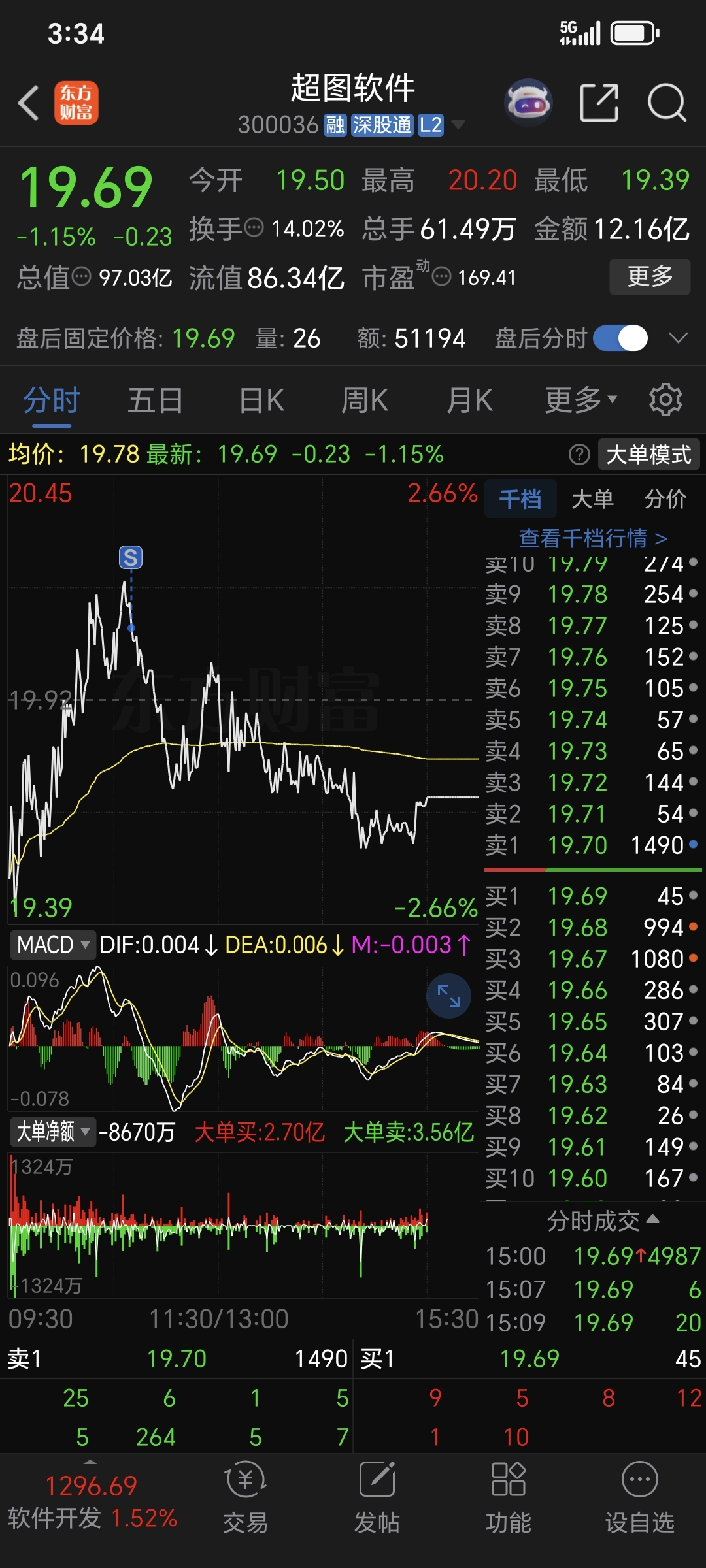Open the 东方财富 logo icon

pyautogui.click(x=76, y=103)
